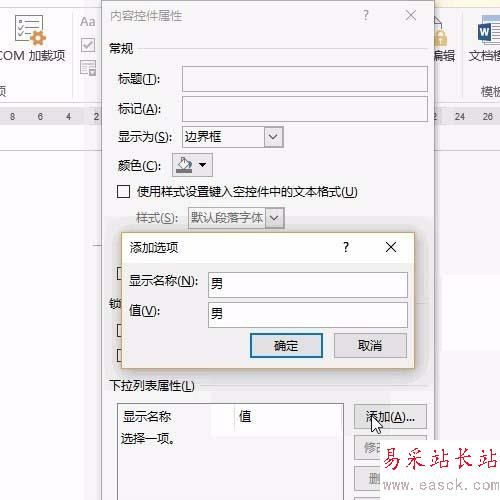
Task: Open the Document Template Word icon
Action: pos(489,30)
